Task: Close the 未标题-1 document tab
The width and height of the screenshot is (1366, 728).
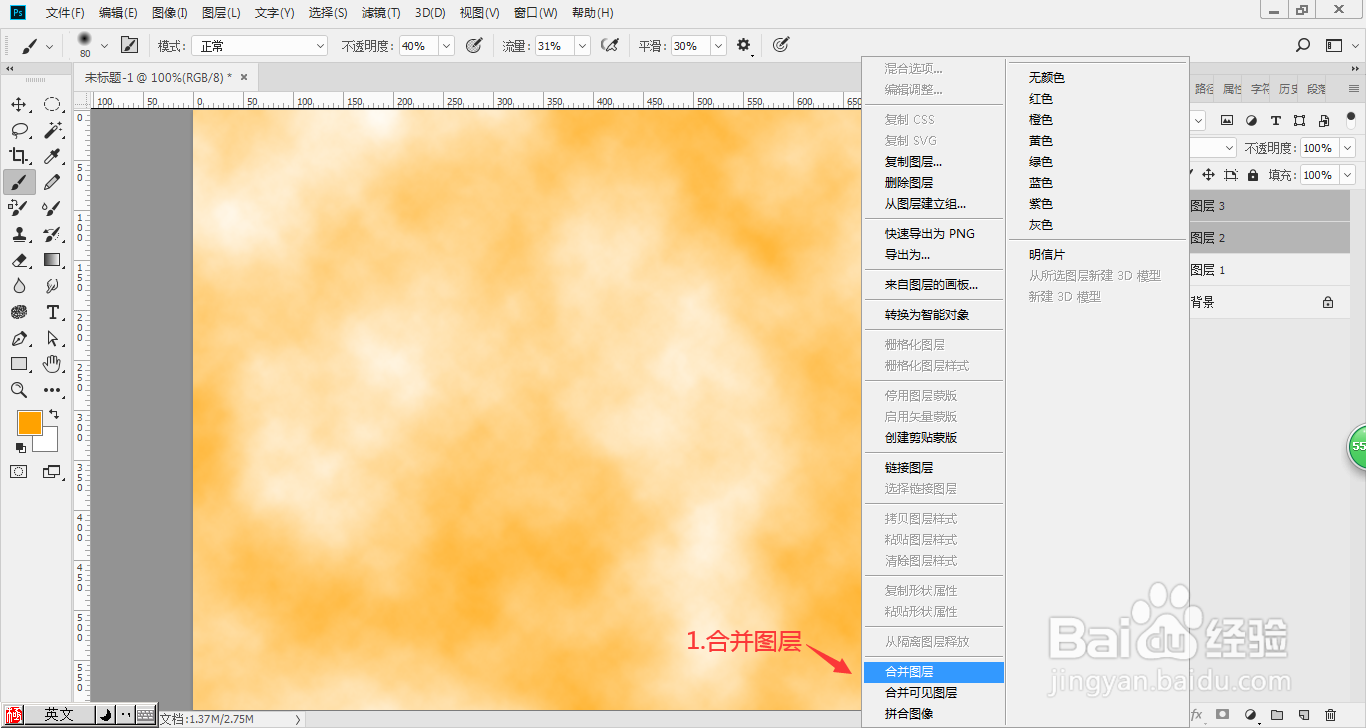Action: tap(243, 77)
